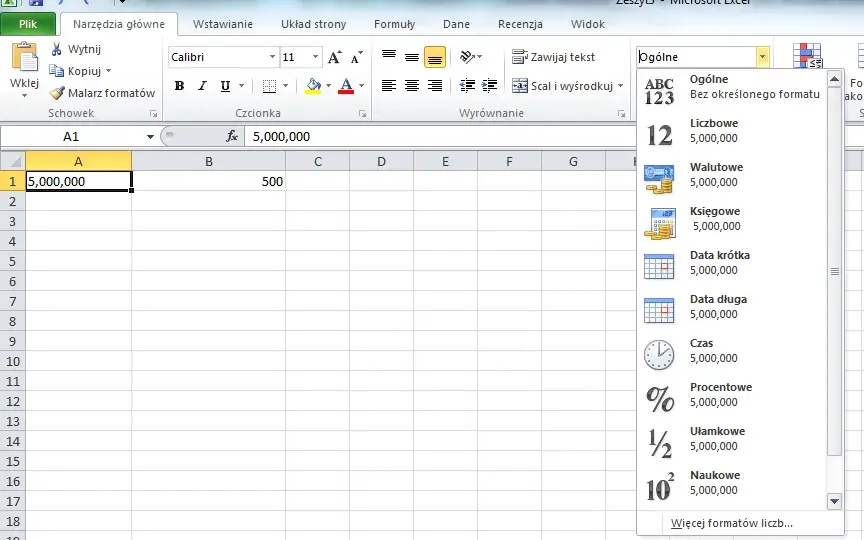Increase the cell indent
Viewport: 864px width, 540px height.
[x=489, y=85]
